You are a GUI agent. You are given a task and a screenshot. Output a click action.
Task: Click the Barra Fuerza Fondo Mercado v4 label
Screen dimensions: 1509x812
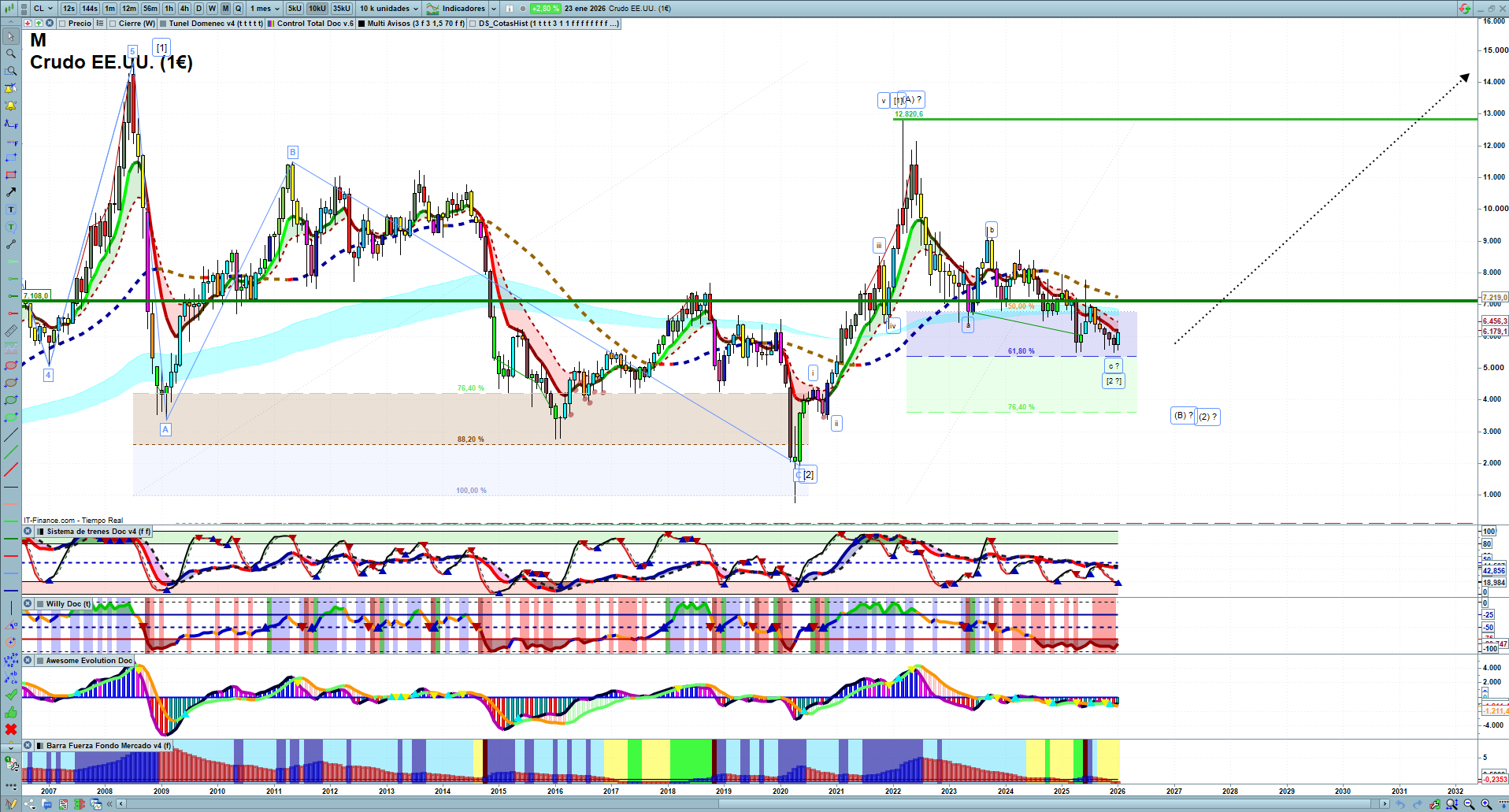click(109, 746)
